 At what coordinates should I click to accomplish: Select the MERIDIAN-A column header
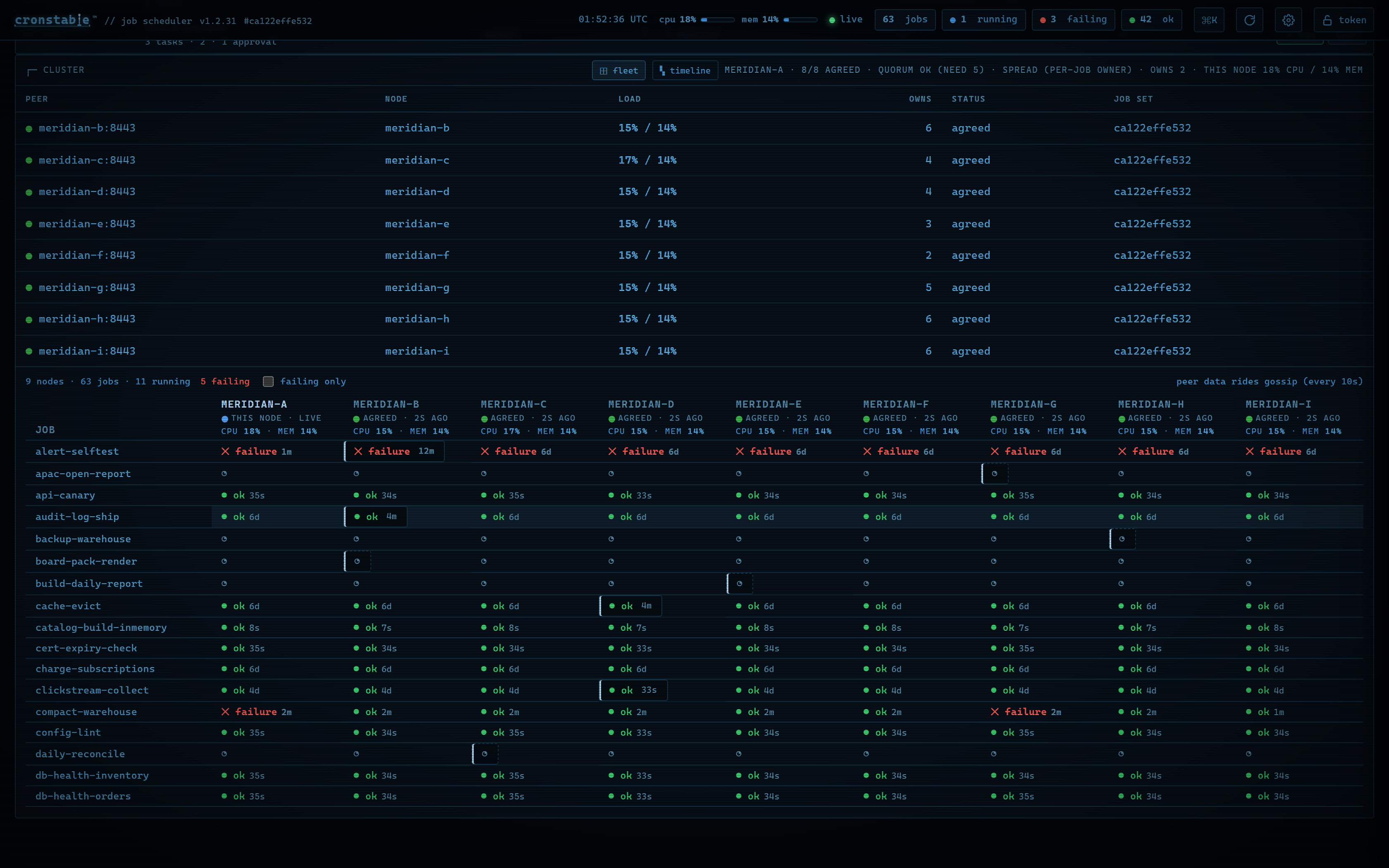coord(254,405)
